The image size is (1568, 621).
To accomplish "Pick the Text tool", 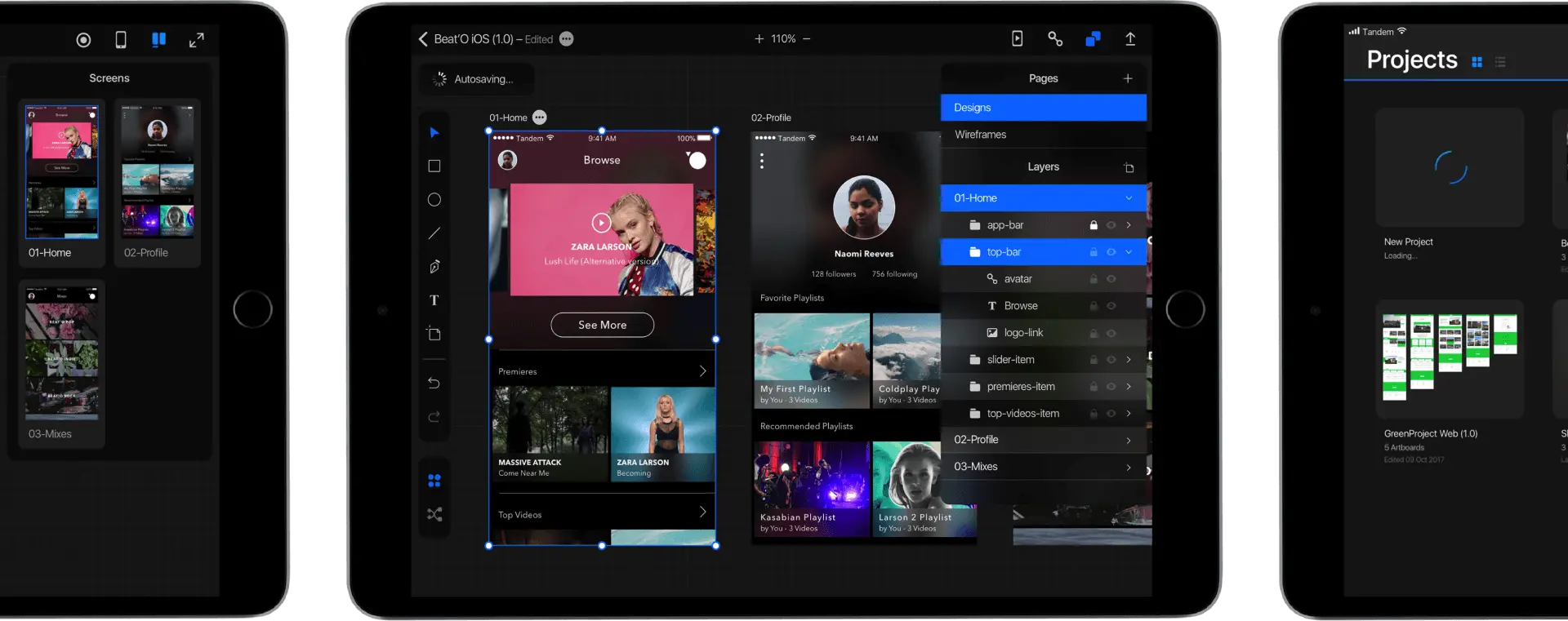I will tap(434, 300).
